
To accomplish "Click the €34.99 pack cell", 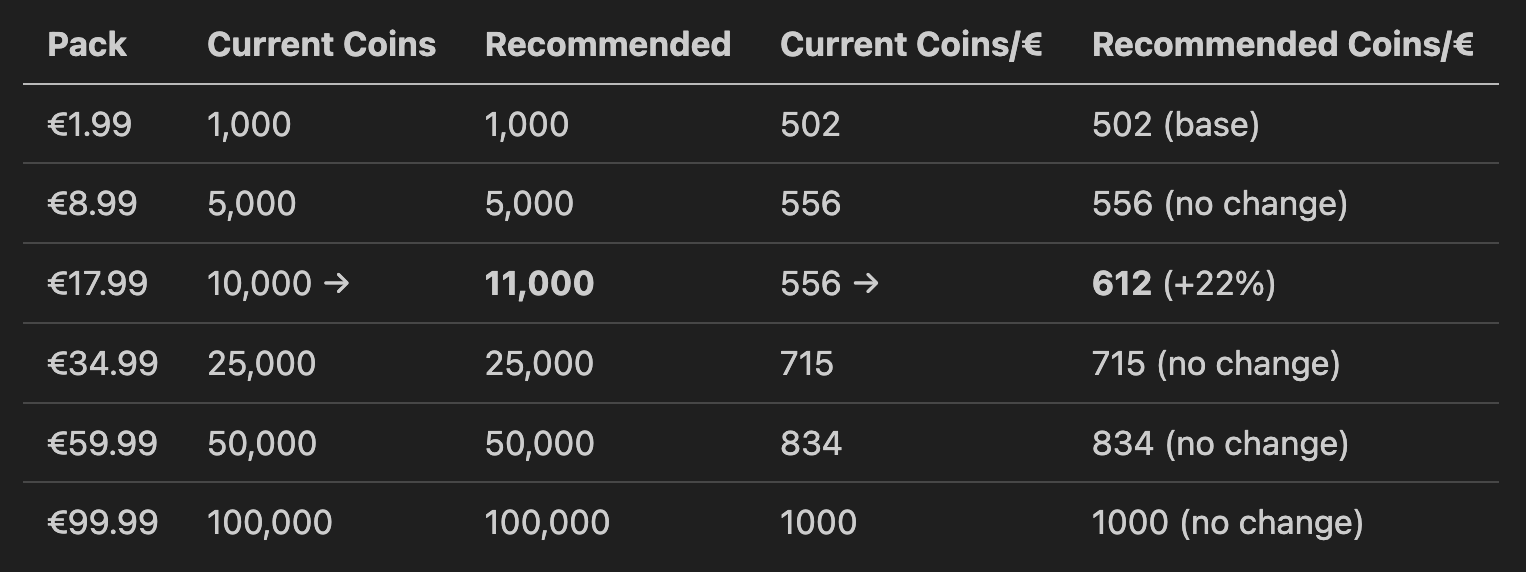I will tap(102, 363).
